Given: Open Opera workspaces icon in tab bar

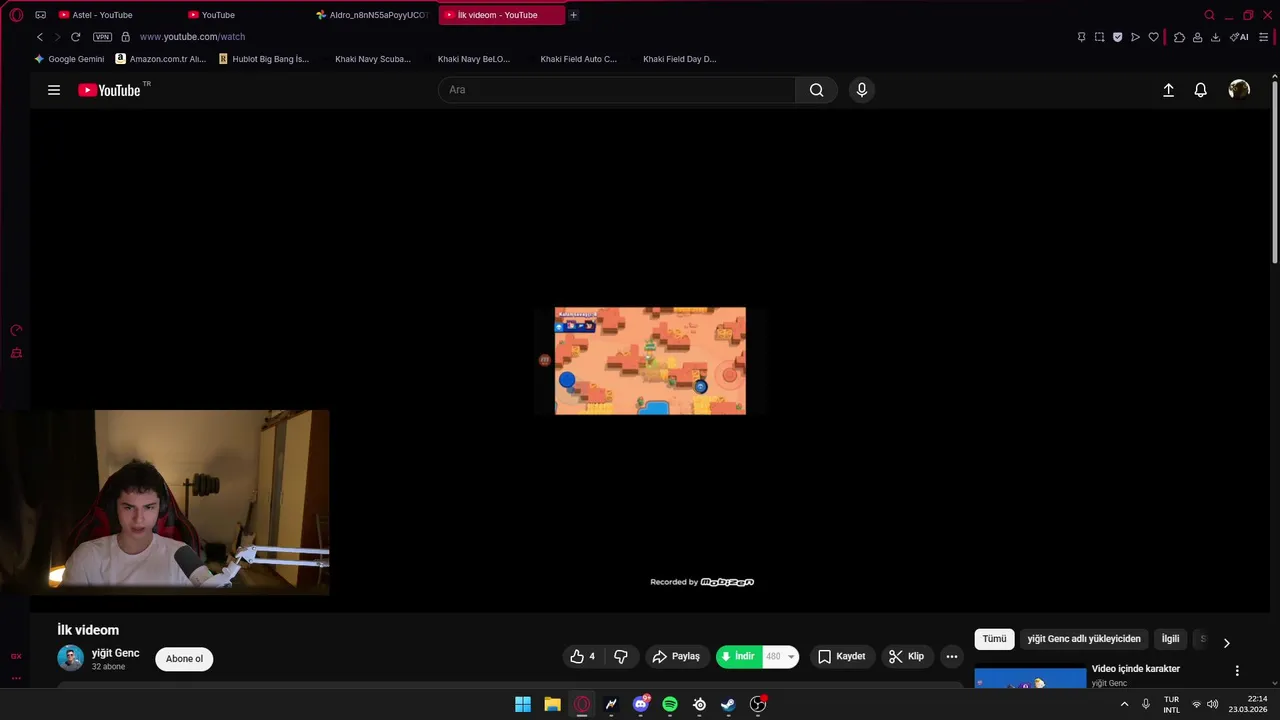Looking at the screenshot, I should click(40, 15).
